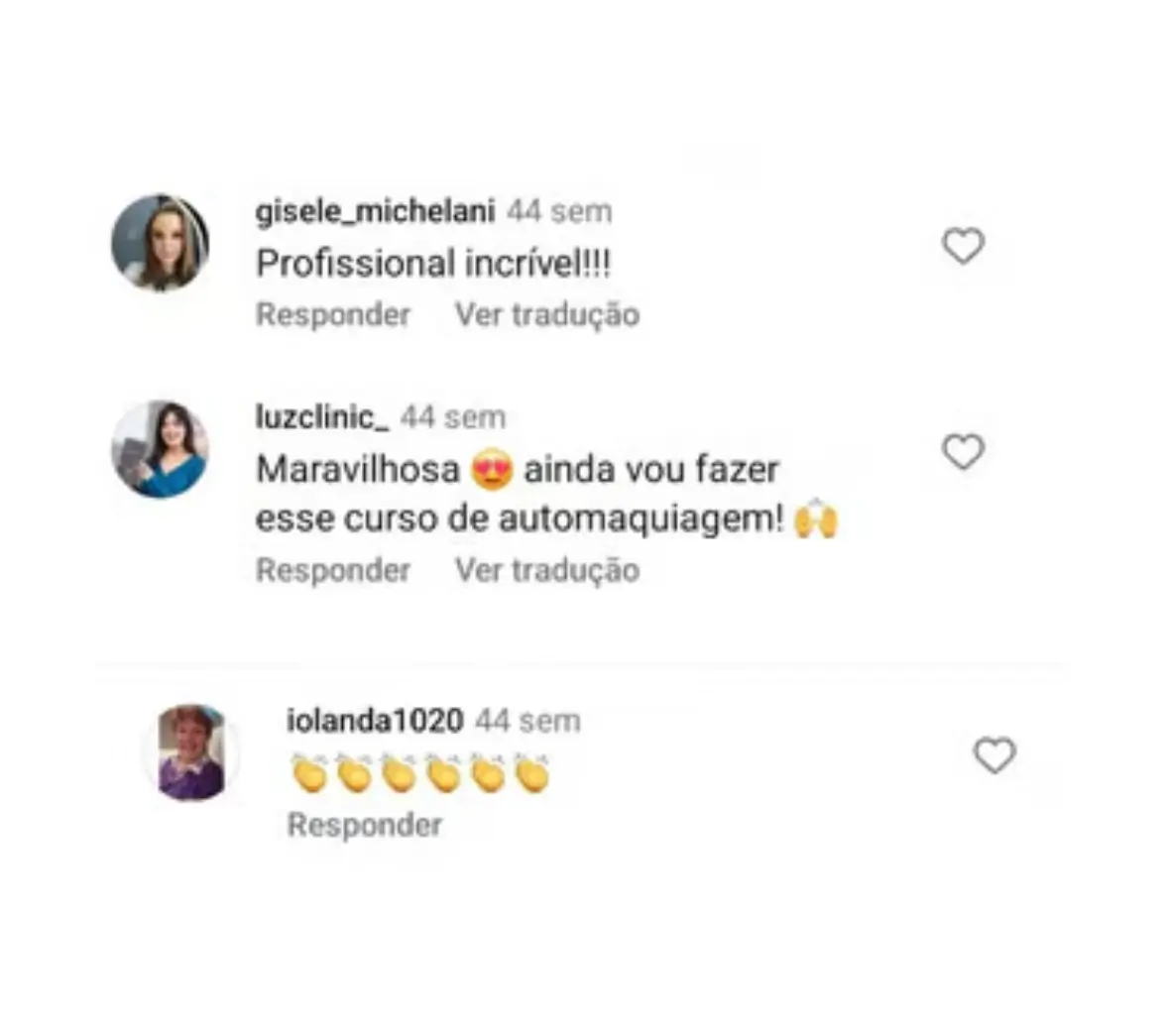Click the first clapping hands emoji
1169x1036 pixels.
coord(309,773)
